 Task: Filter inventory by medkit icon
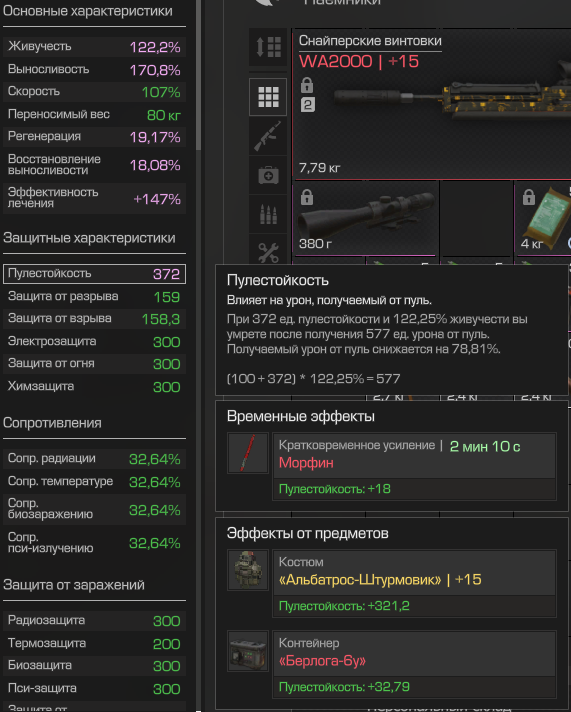[268, 175]
